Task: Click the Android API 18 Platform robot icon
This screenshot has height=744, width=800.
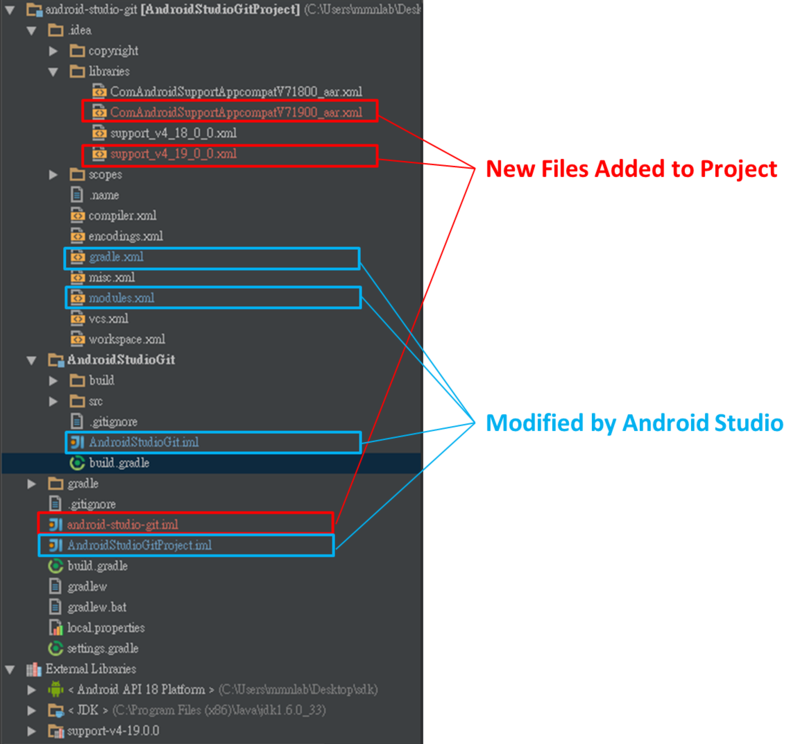Action: [x=56, y=689]
